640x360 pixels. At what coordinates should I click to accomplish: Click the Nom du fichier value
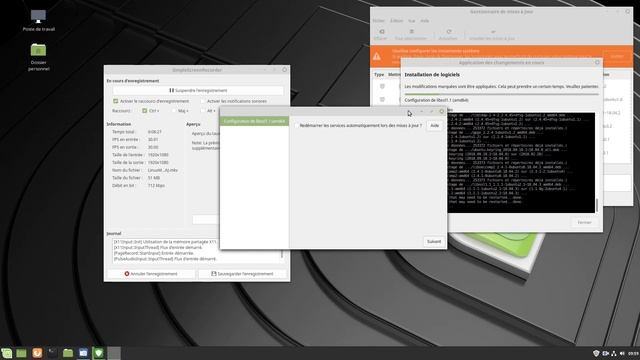pos(162,170)
